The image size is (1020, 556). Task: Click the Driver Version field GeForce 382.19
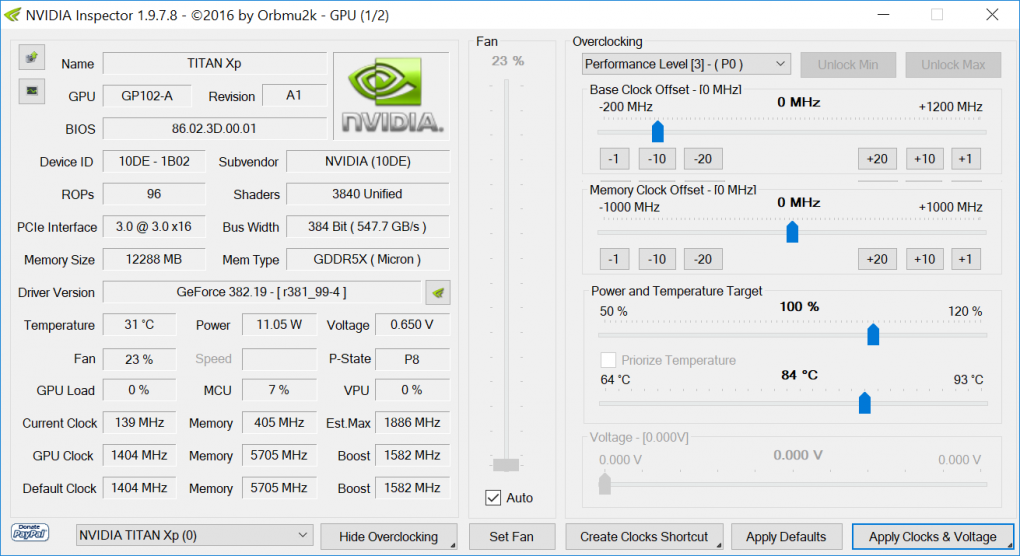click(262, 292)
